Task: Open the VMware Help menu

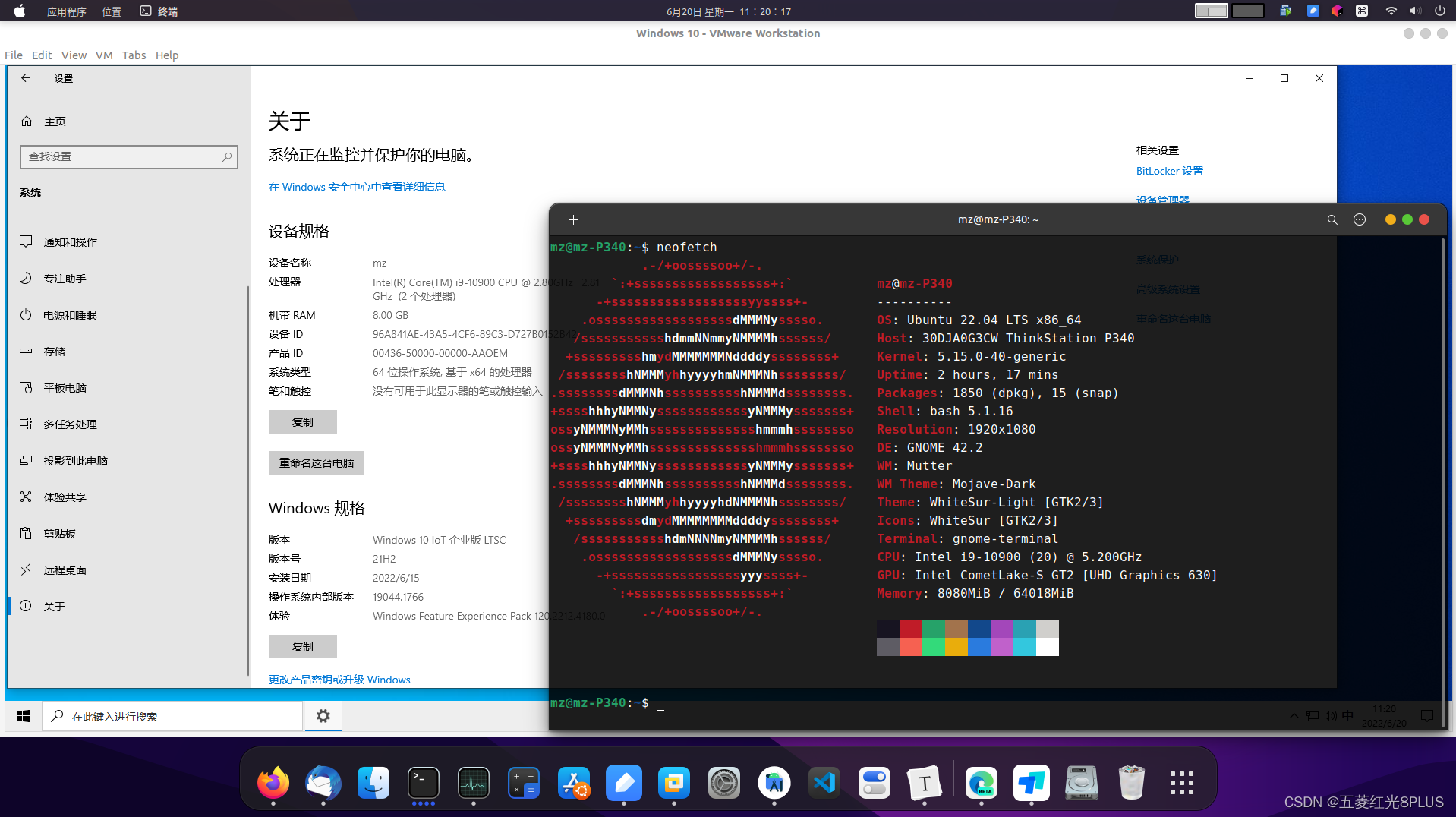Action: pyautogui.click(x=167, y=55)
